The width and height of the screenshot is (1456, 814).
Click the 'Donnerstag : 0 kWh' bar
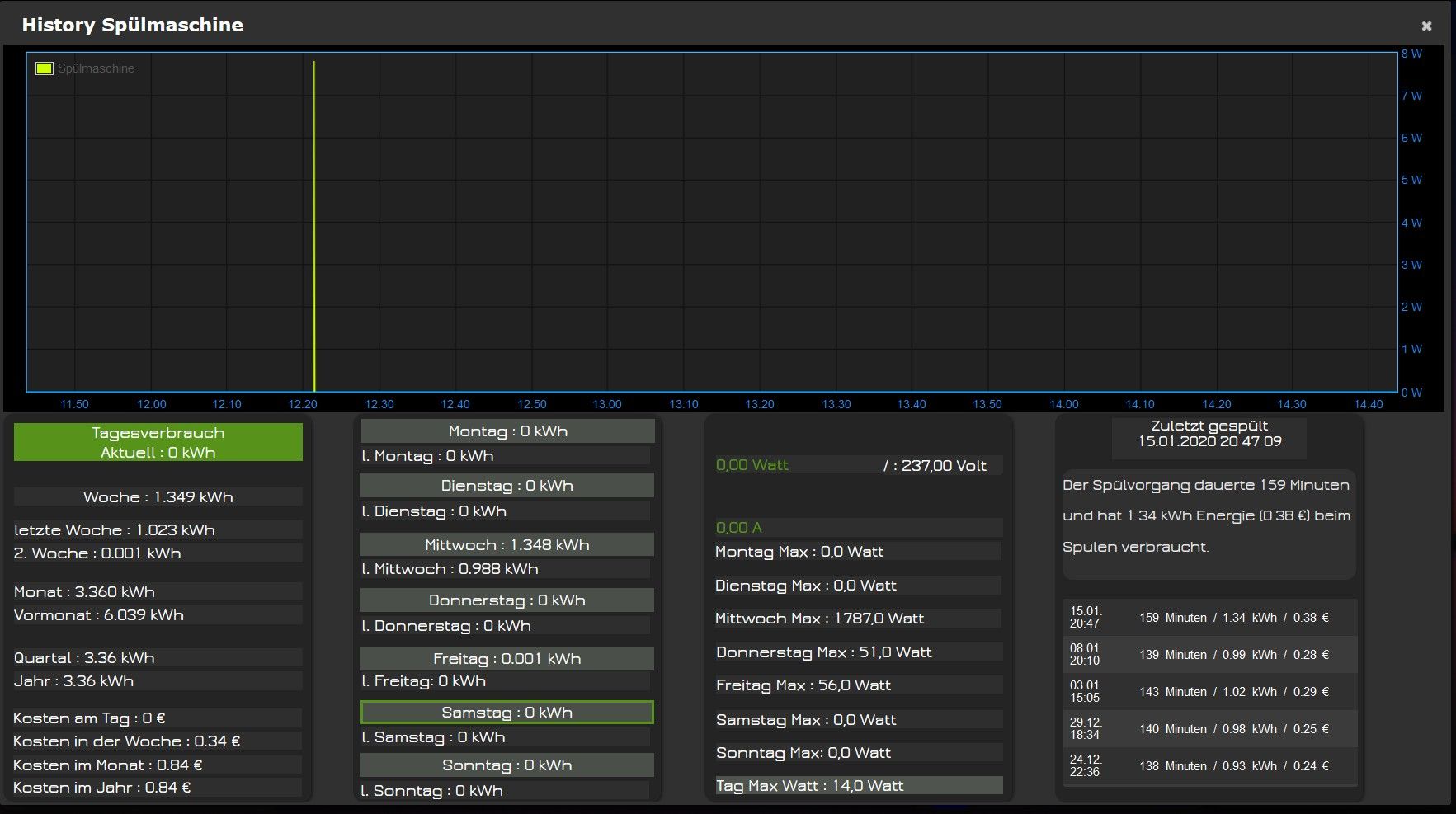(x=507, y=600)
